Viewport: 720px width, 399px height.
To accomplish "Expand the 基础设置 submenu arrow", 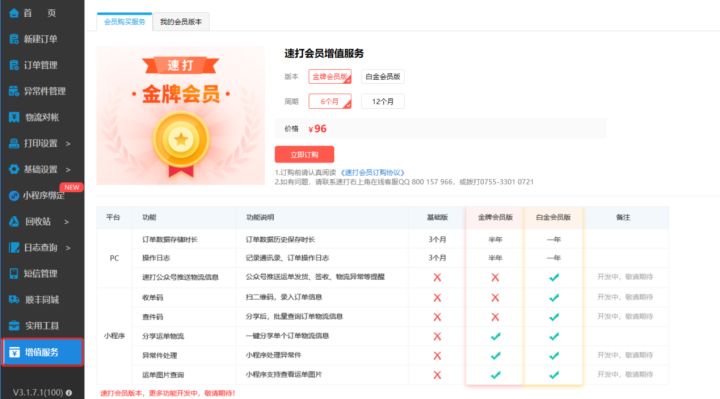I will point(68,170).
